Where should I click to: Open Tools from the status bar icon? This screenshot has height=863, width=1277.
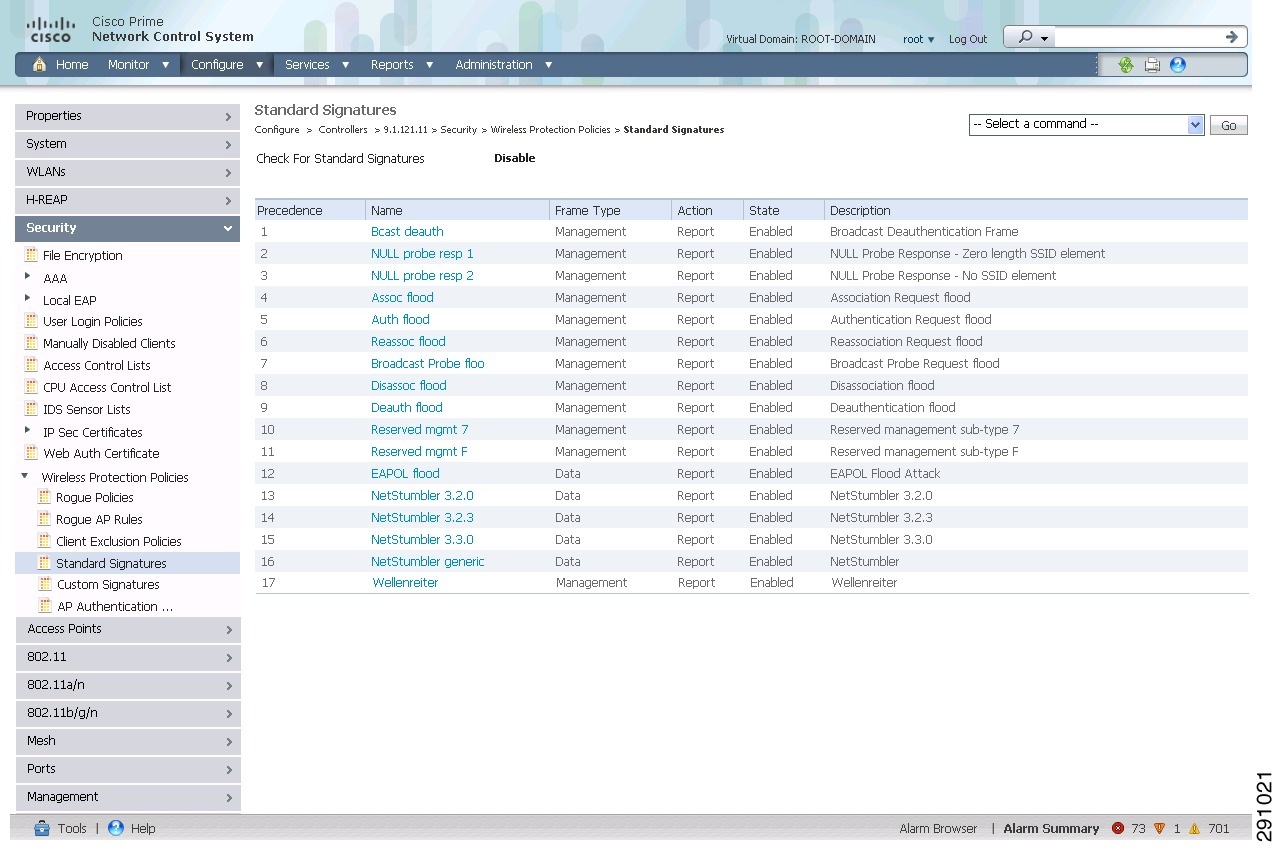pyautogui.click(x=42, y=828)
